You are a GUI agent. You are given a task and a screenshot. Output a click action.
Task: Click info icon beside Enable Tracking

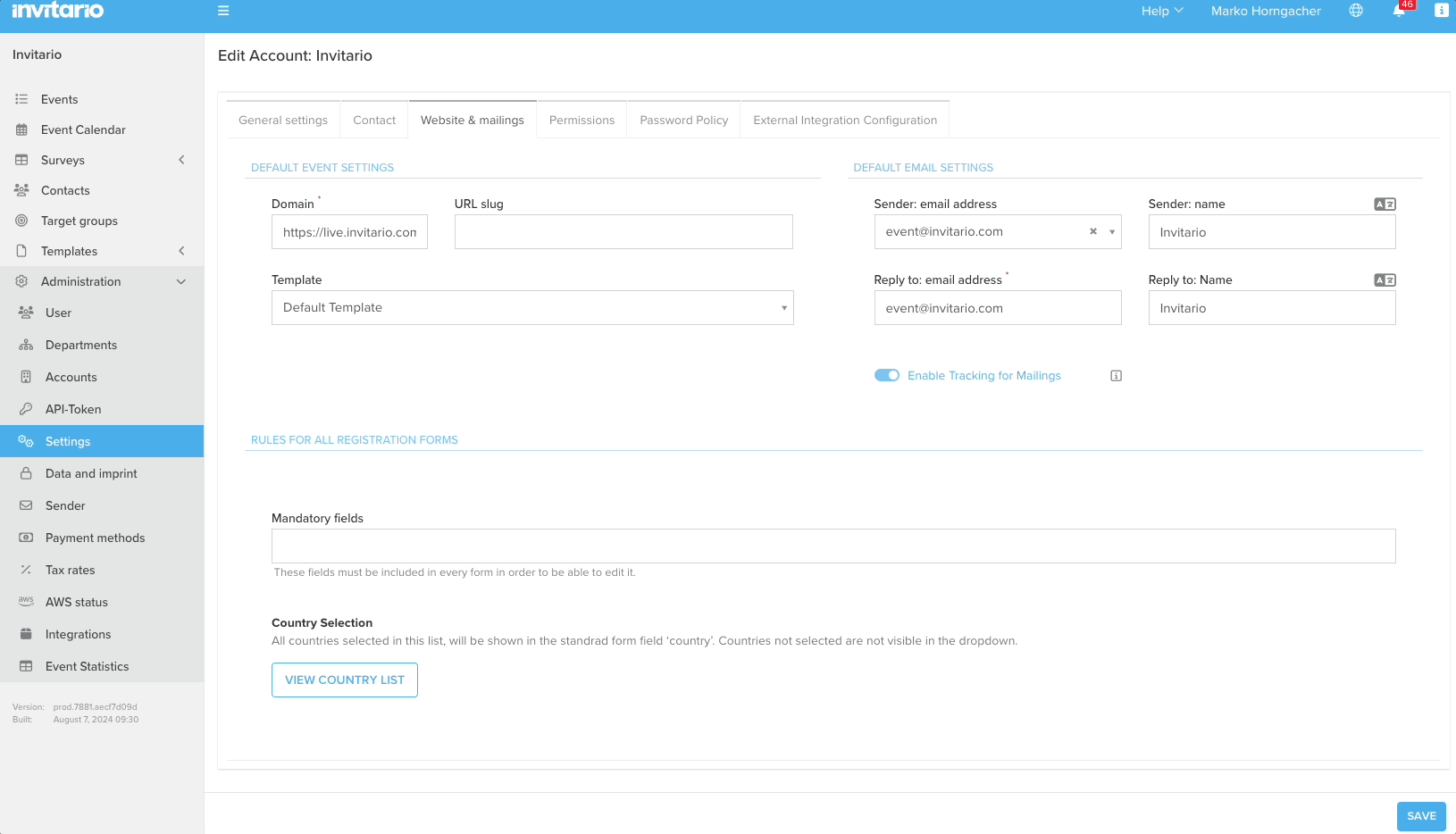pos(1116,376)
